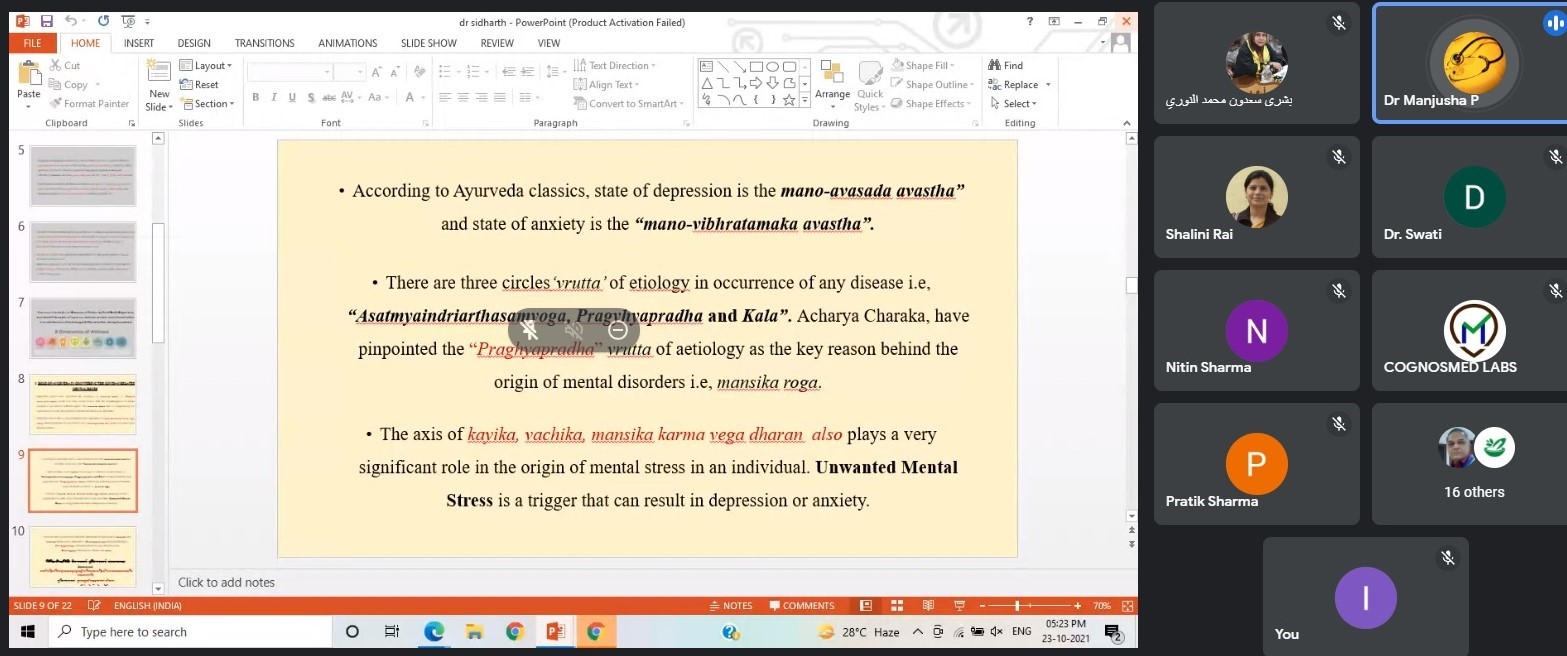The width and height of the screenshot is (1567, 656).
Task: Open the Section dropdown
Action: pyautogui.click(x=207, y=104)
